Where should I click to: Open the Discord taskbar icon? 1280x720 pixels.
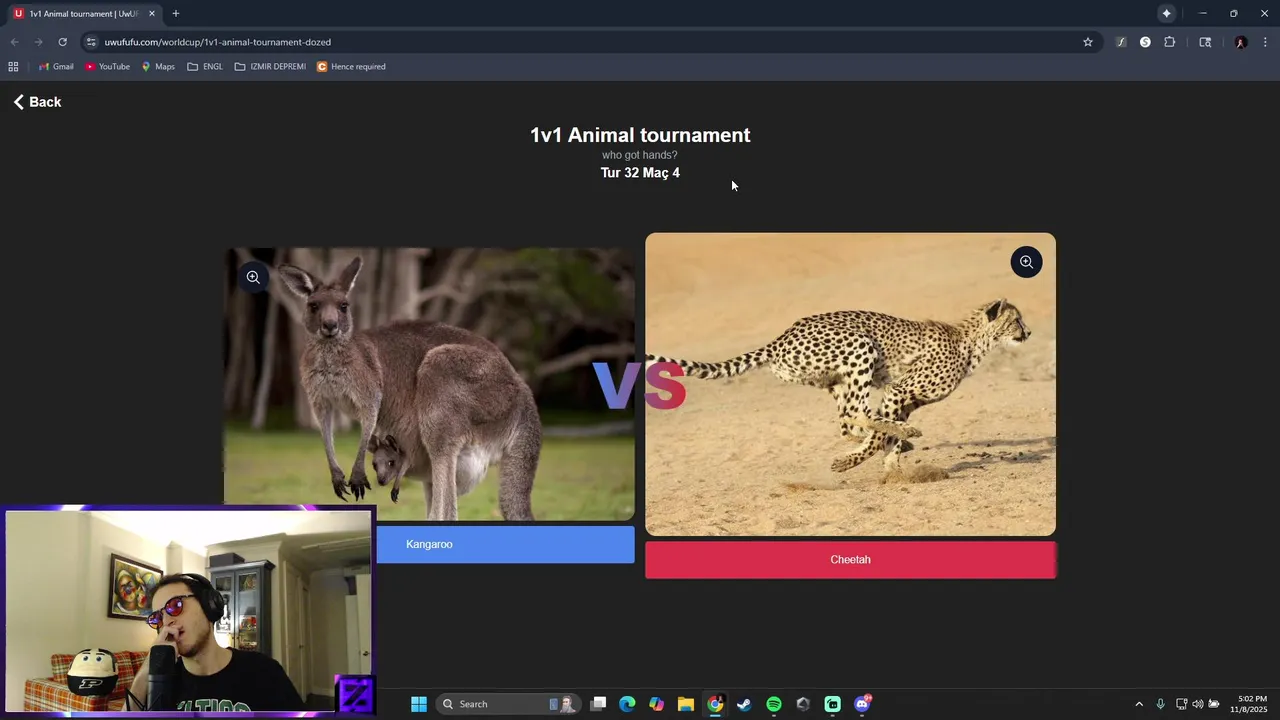(x=862, y=704)
